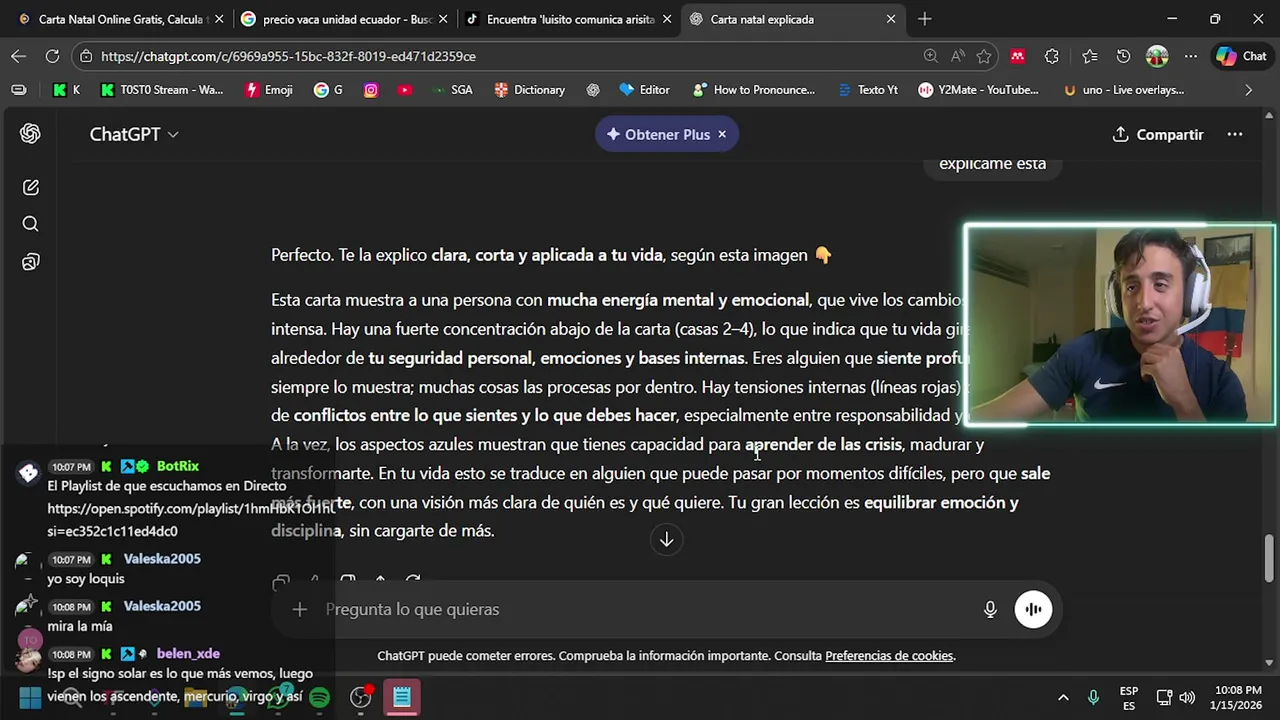Image resolution: width=1280 pixels, height=720 pixels.
Task: Add page to favorites with star icon
Action: (984, 56)
